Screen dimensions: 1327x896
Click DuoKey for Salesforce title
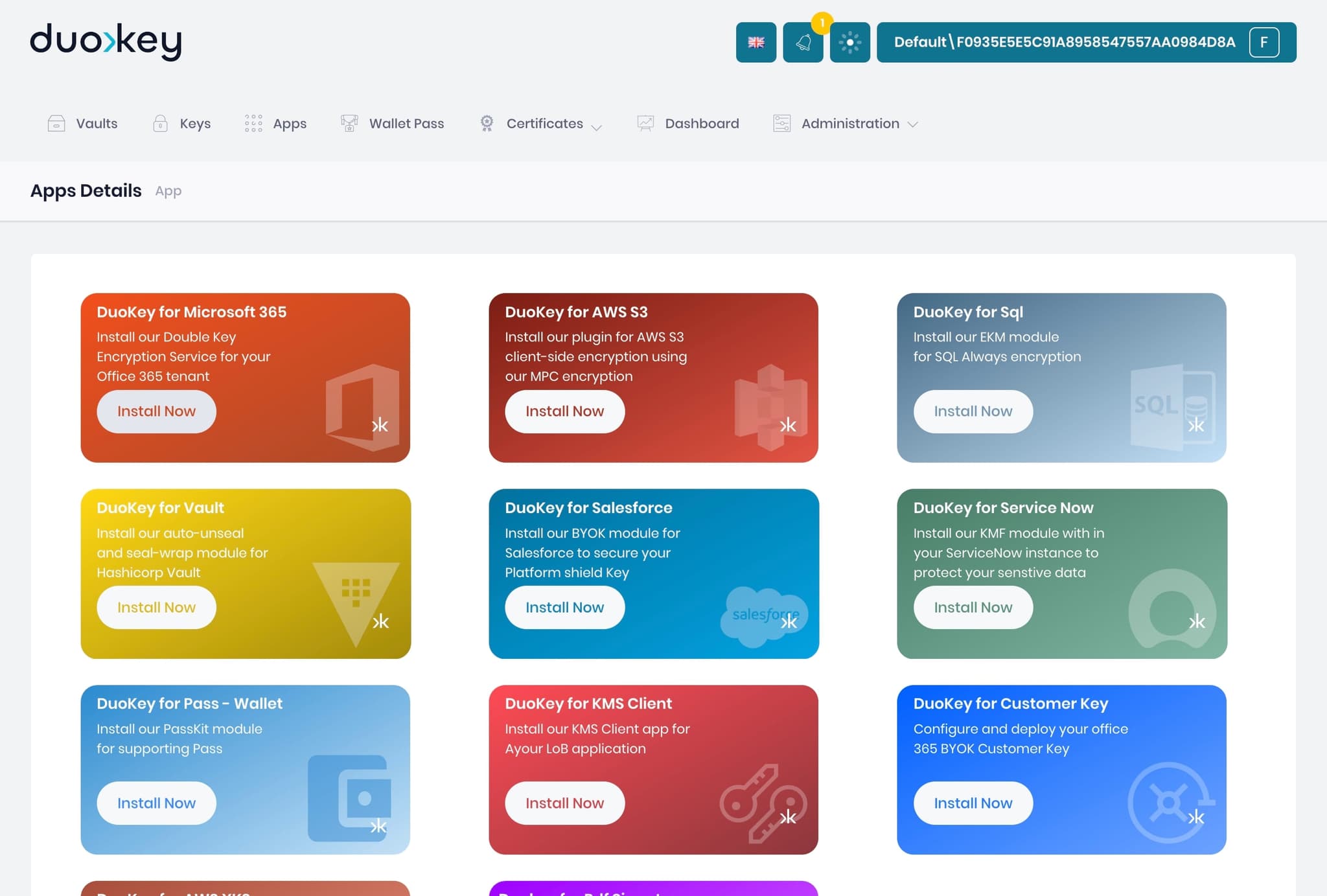point(588,507)
